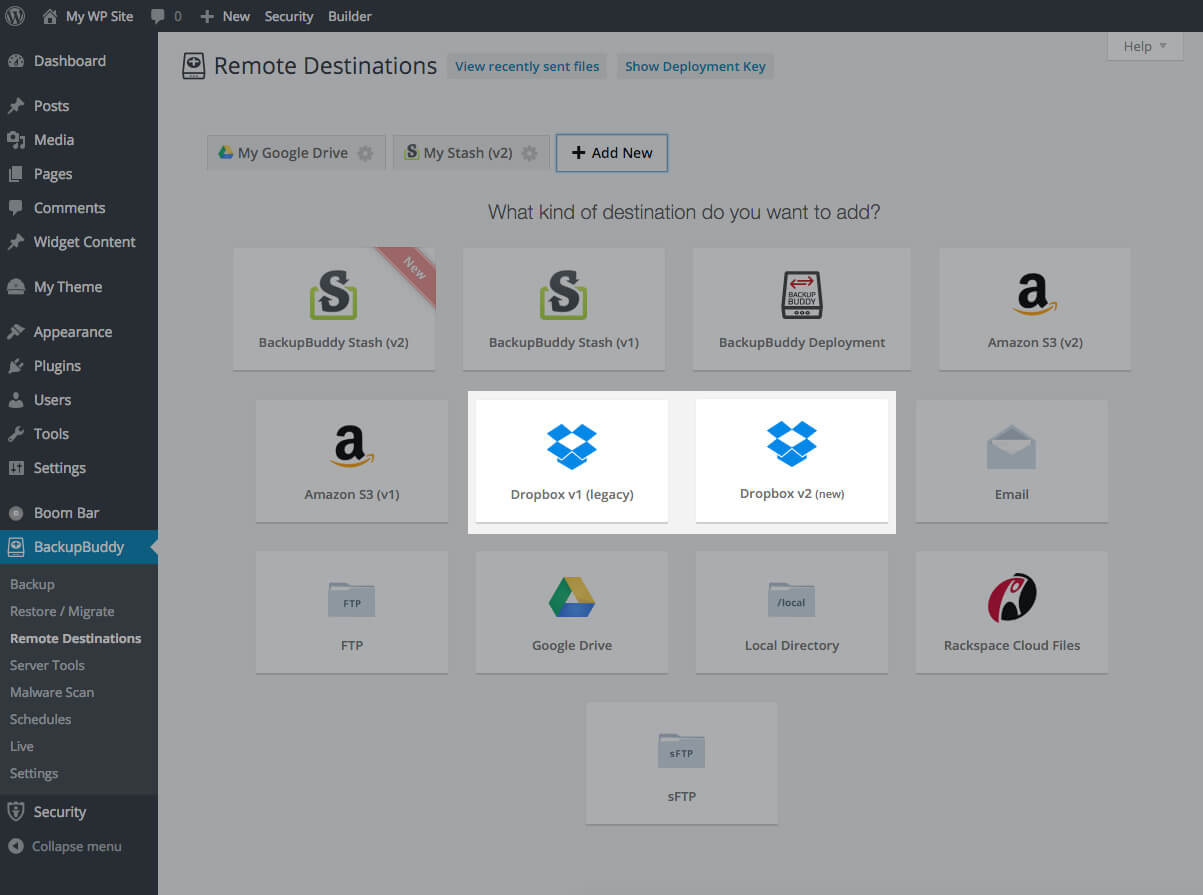Open Restore / Migrate submenu item
The height and width of the screenshot is (895, 1203).
62,611
